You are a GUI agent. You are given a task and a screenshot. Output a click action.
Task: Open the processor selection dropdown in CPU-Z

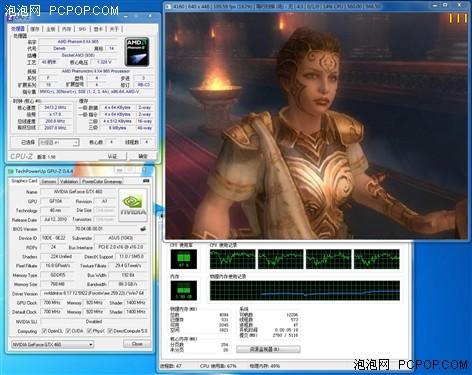pos(58,142)
